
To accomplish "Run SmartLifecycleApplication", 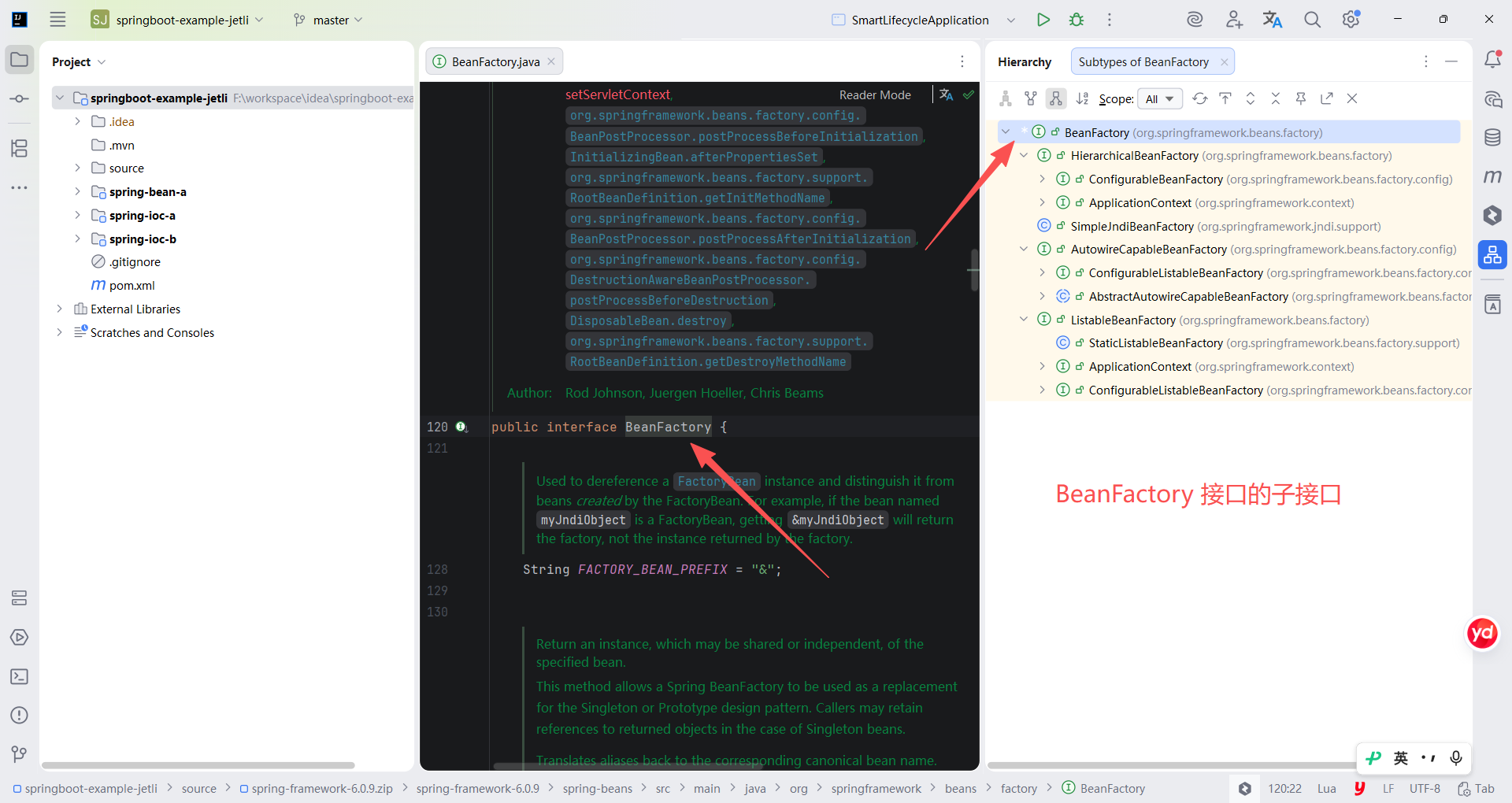I will 1043,20.
